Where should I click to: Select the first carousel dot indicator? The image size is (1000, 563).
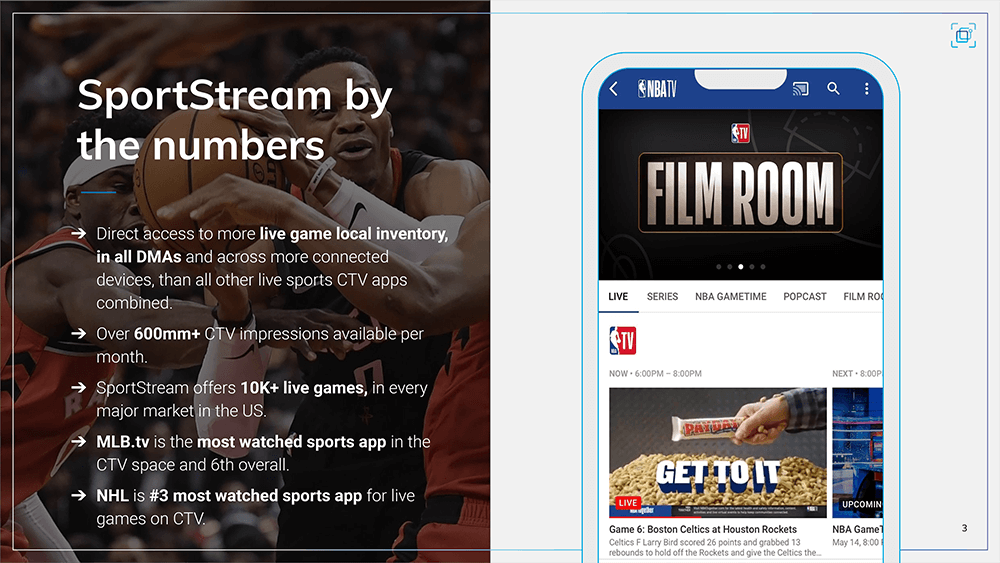click(x=717, y=267)
